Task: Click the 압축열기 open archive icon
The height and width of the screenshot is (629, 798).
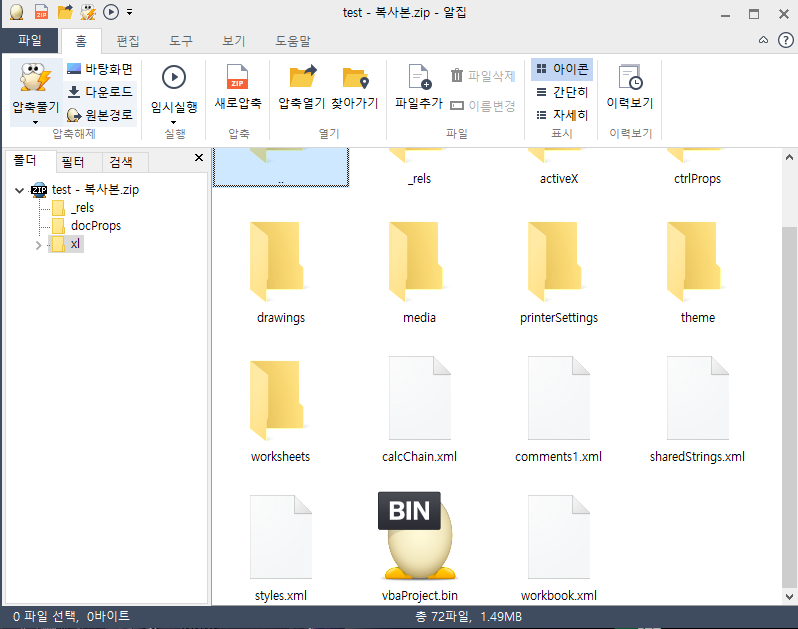Action: (302, 80)
